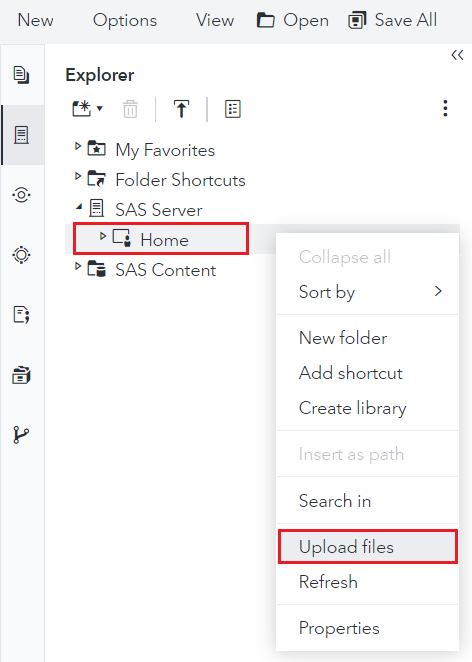This screenshot has width=472, height=662.
Task: Open the Explorer more options kebab menu
Action: click(445, 109)
